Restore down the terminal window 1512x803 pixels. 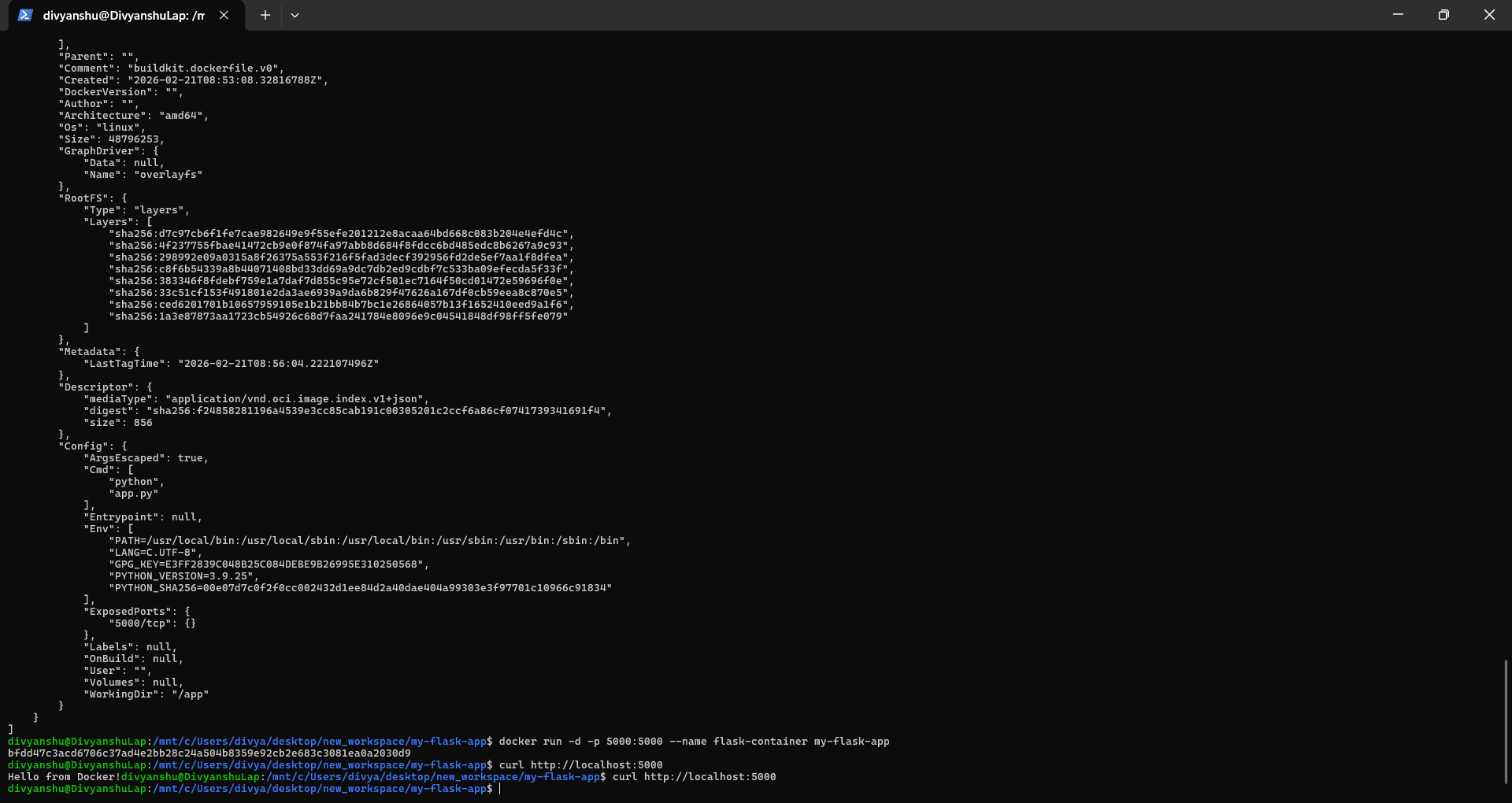point(1443,15)
